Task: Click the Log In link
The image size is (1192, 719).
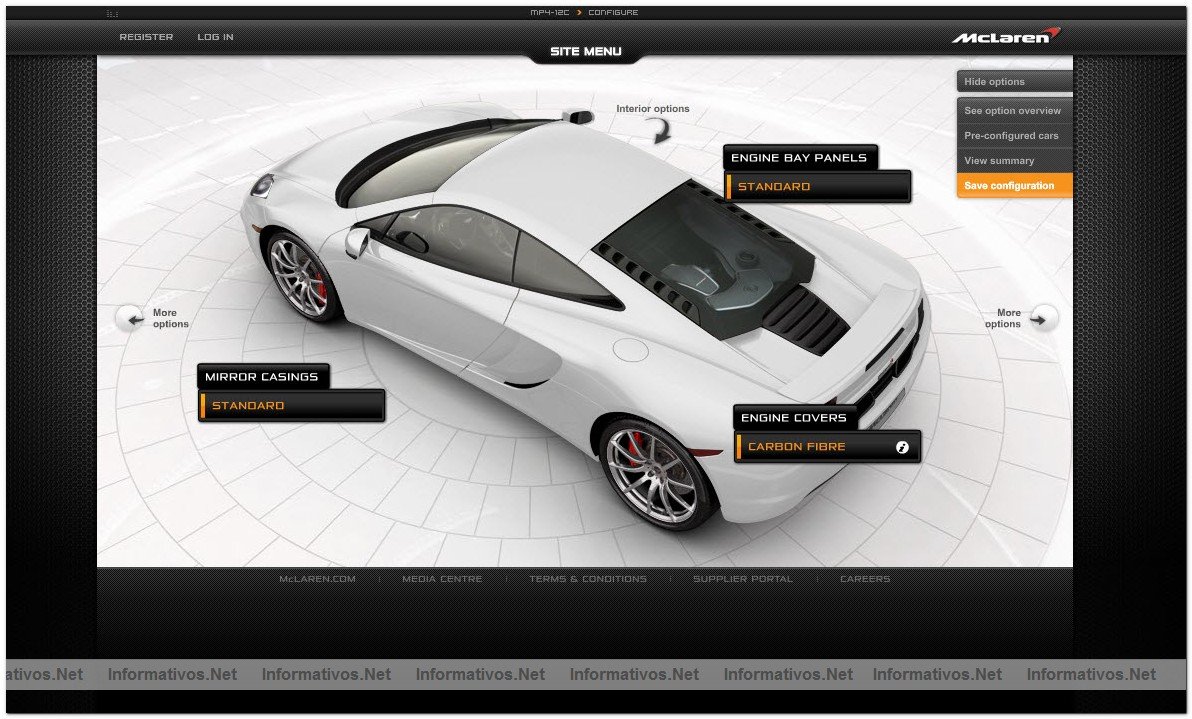Action: click(215, 36)
